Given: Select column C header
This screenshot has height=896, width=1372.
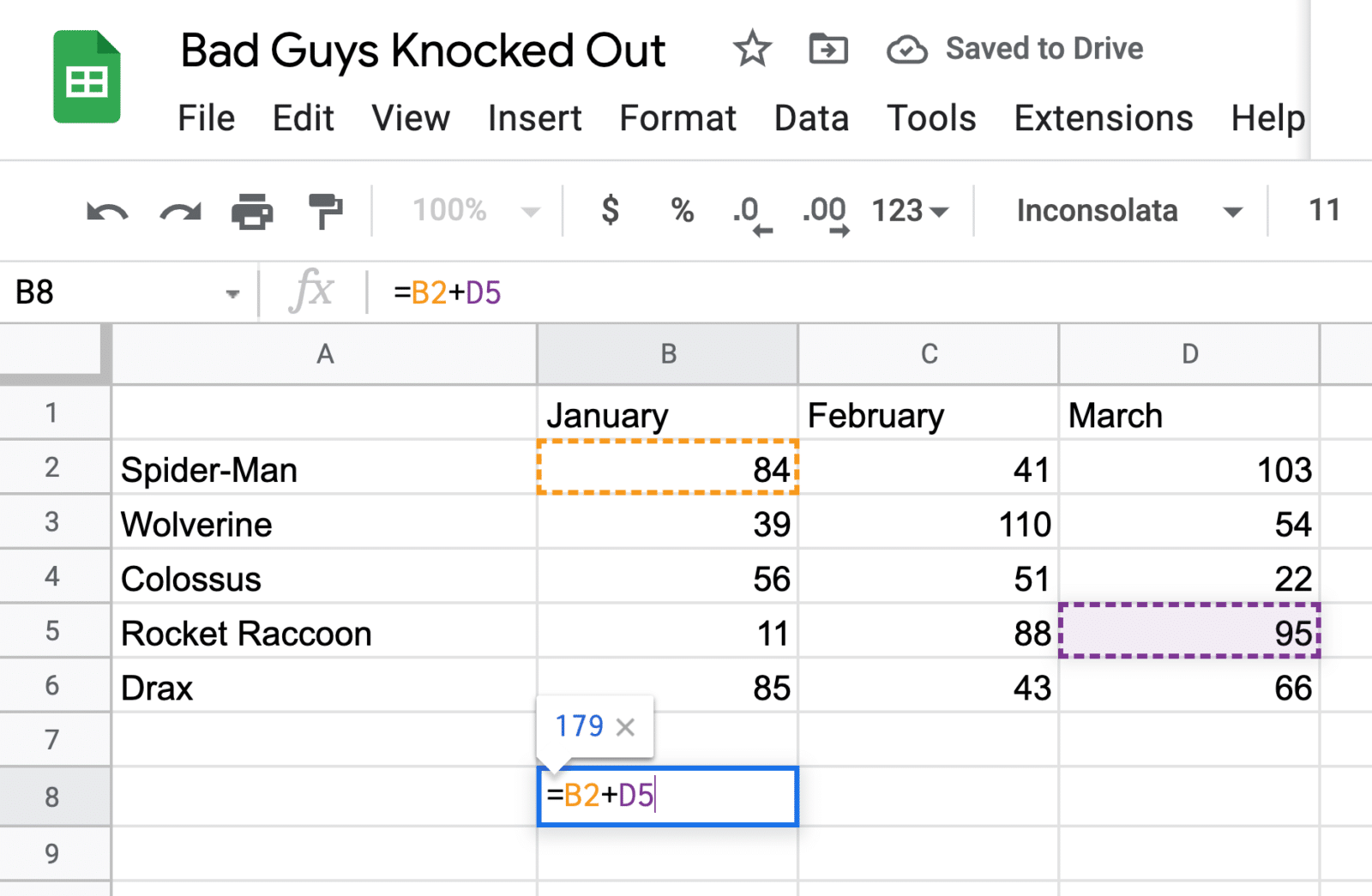Looking at the screenshot, I should tap(929, 354).
